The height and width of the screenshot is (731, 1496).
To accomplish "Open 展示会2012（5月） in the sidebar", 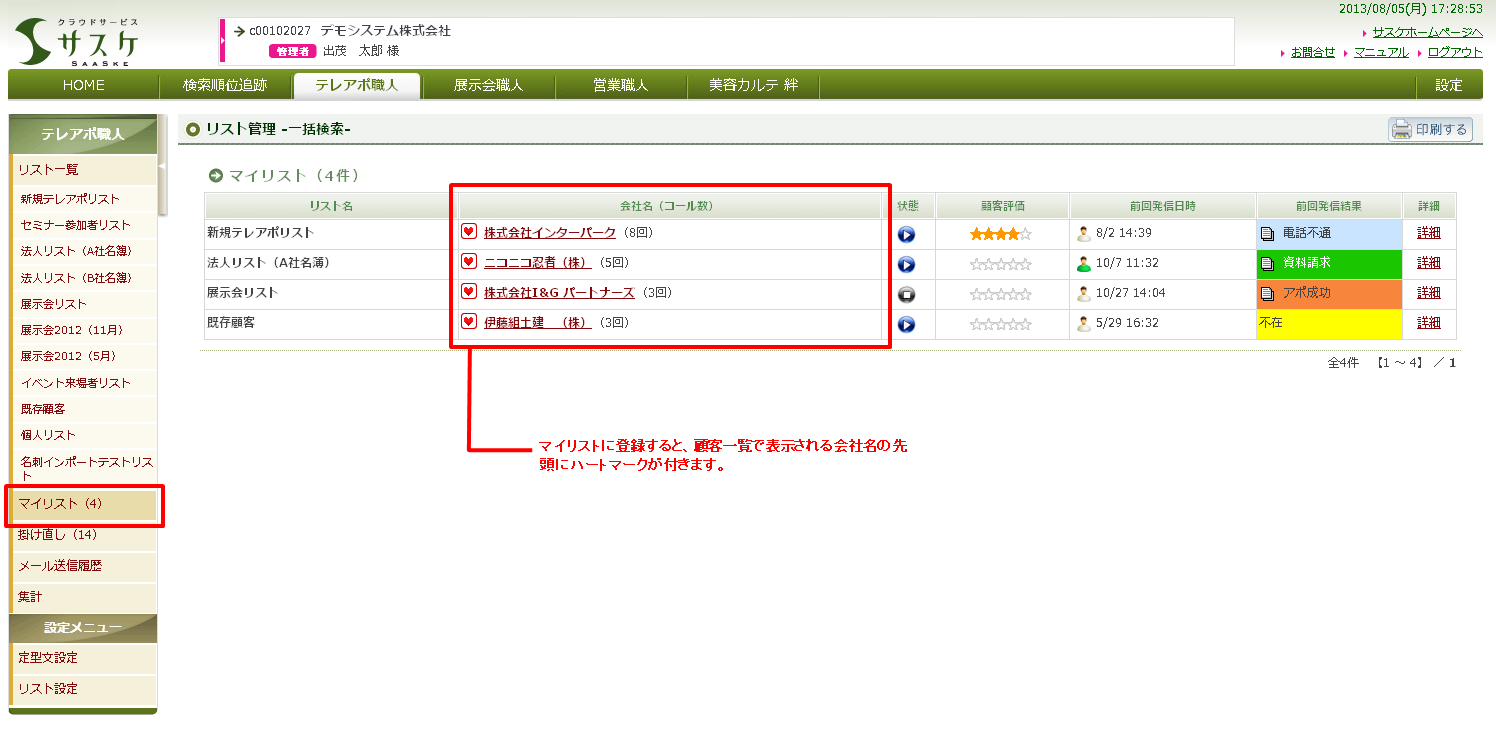I will [85, 356].
